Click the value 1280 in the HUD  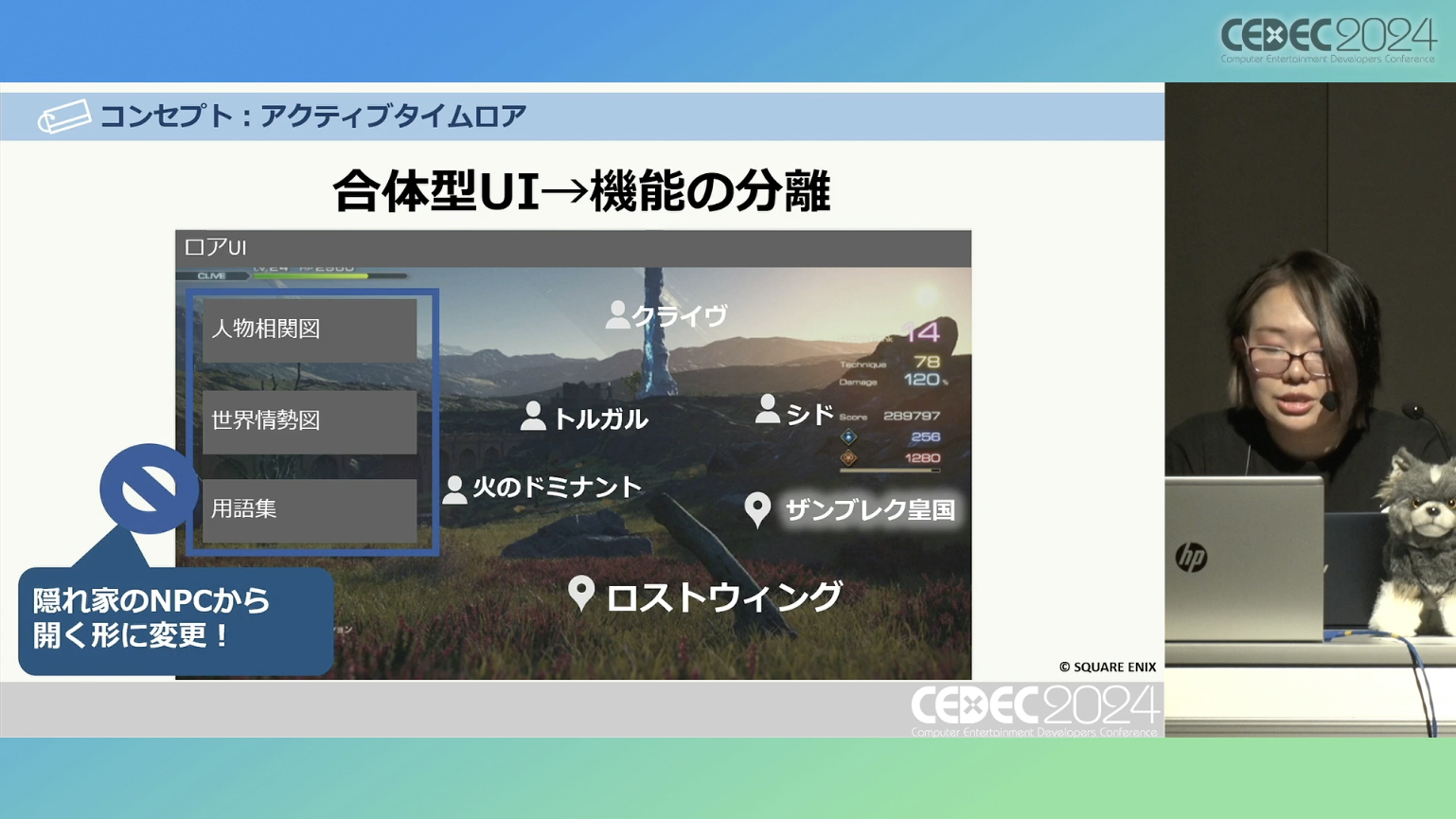[922, 458]
